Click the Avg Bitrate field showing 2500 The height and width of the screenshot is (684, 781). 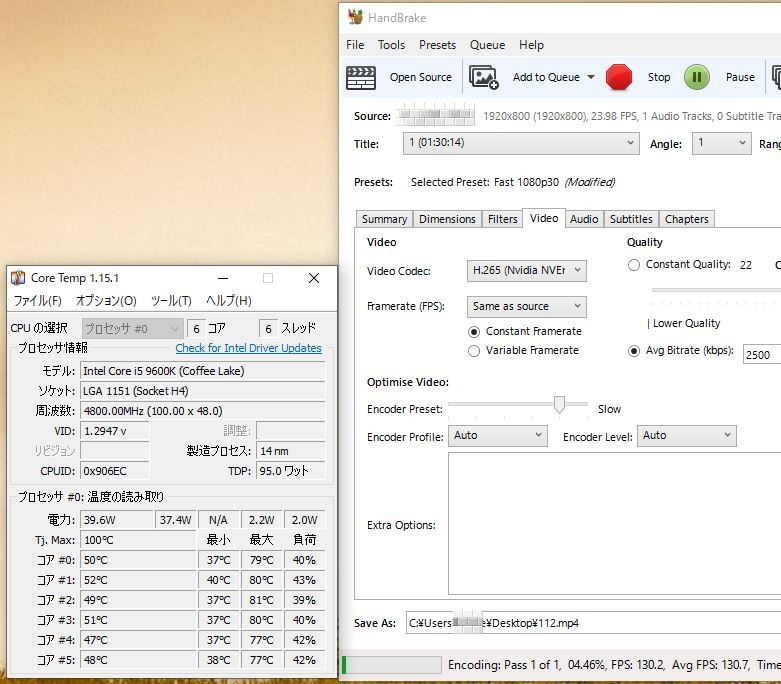[762, 355]
